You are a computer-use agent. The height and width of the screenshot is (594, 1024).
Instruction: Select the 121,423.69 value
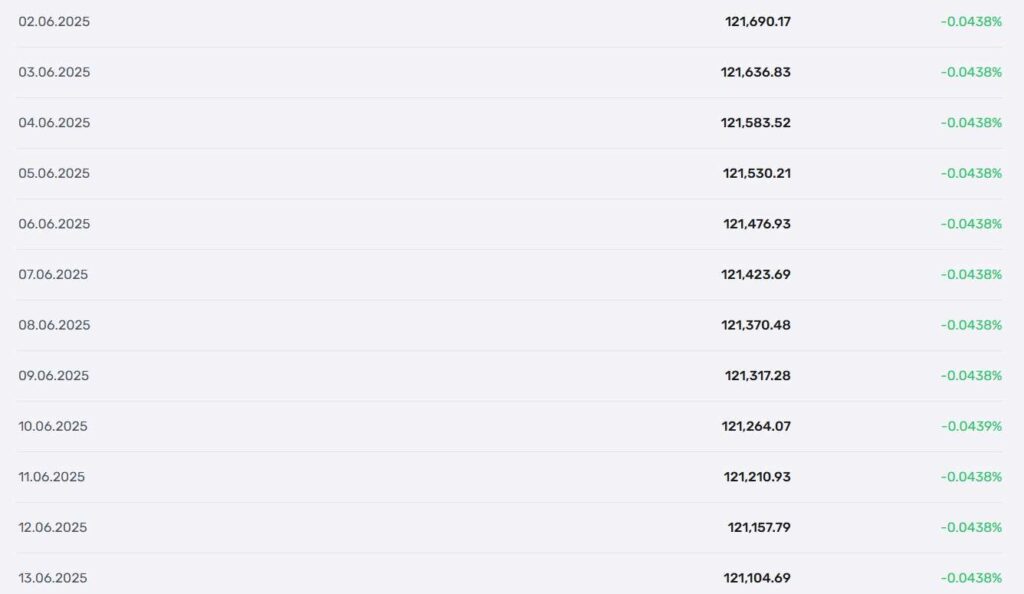[756, 274]
